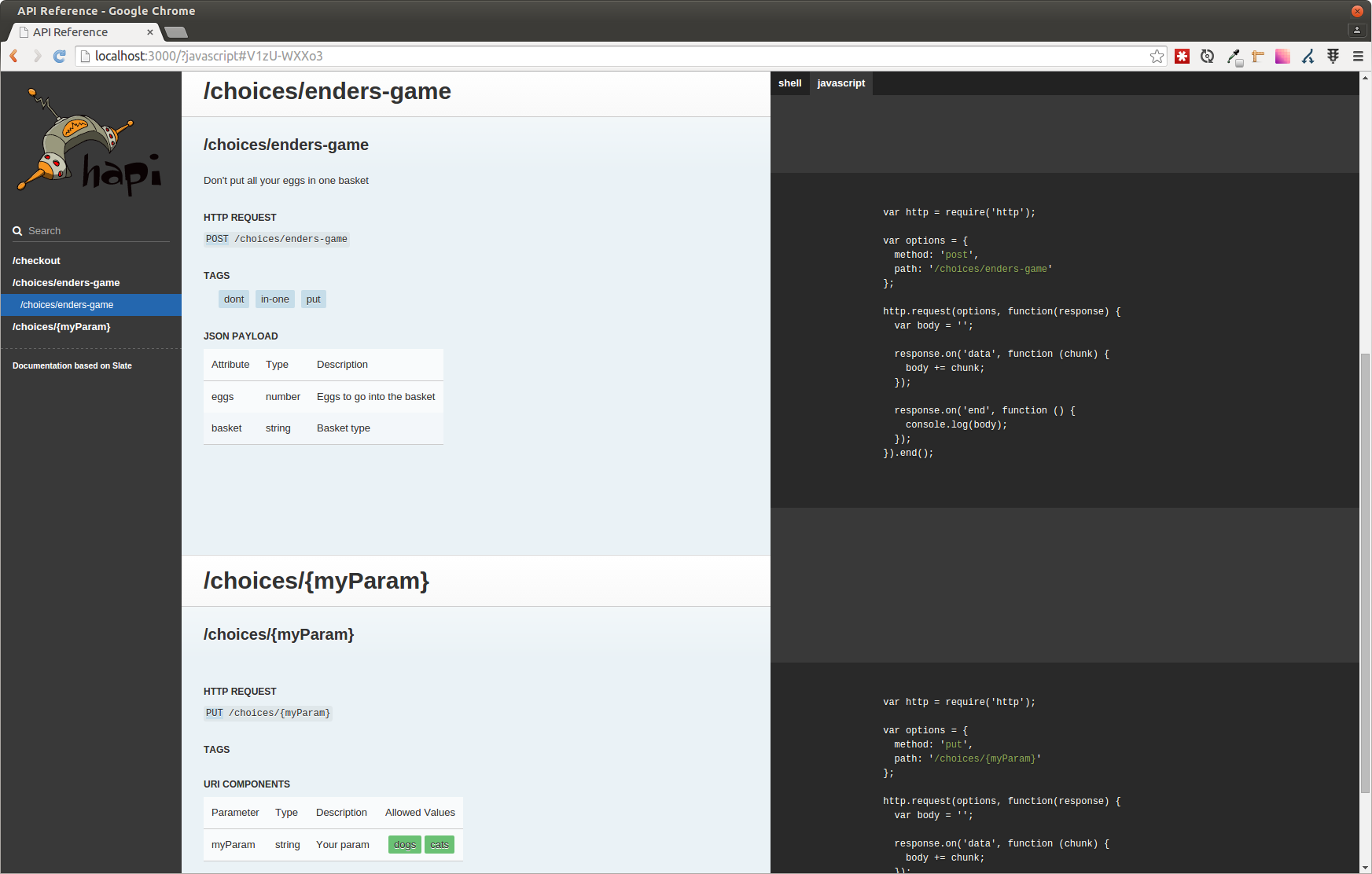Reload the page with refresh icon
This screenshot has width=1372, height=874.
point(60,56)
